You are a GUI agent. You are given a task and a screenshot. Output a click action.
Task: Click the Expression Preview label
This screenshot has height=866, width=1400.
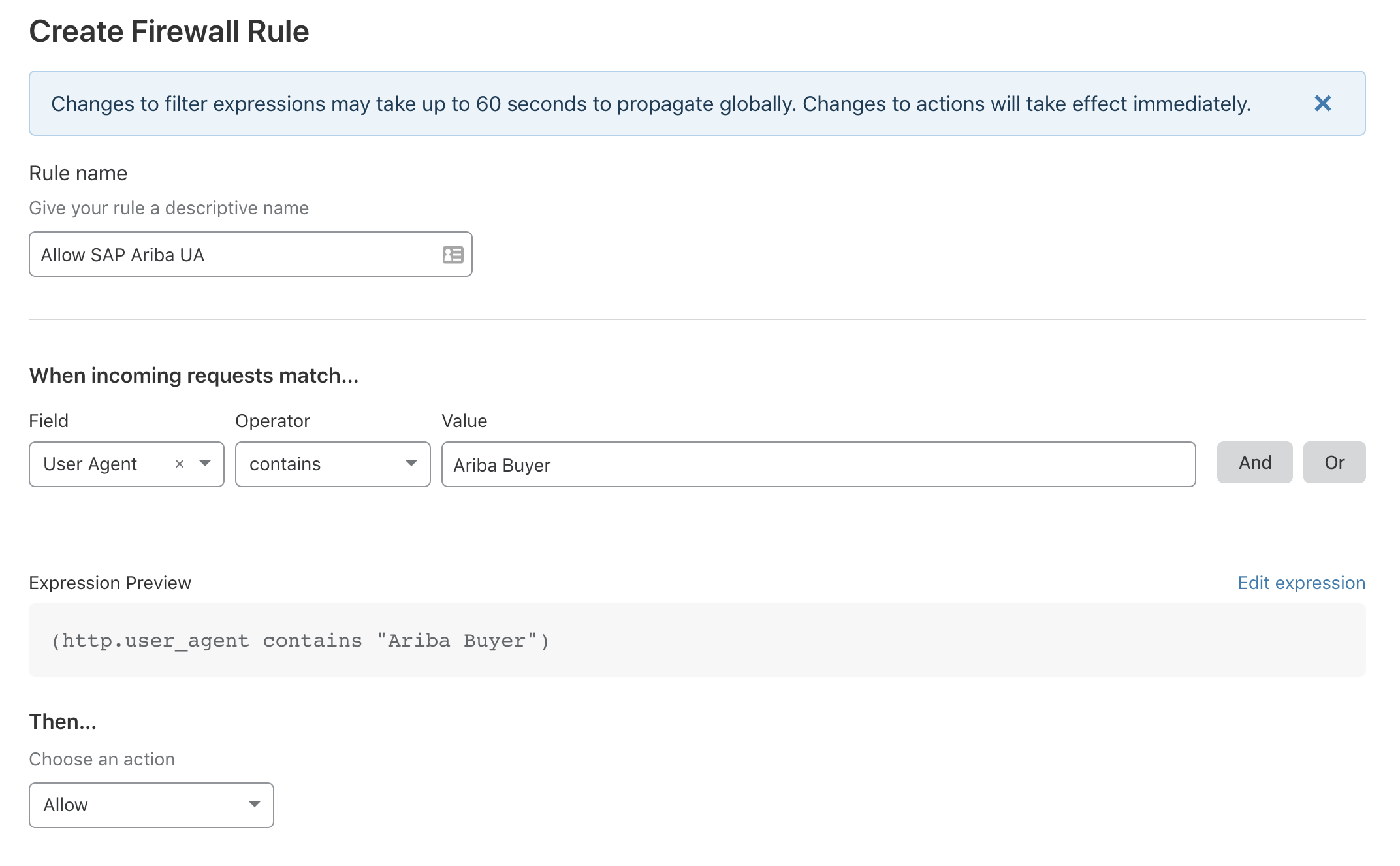(x=110, y=583)
